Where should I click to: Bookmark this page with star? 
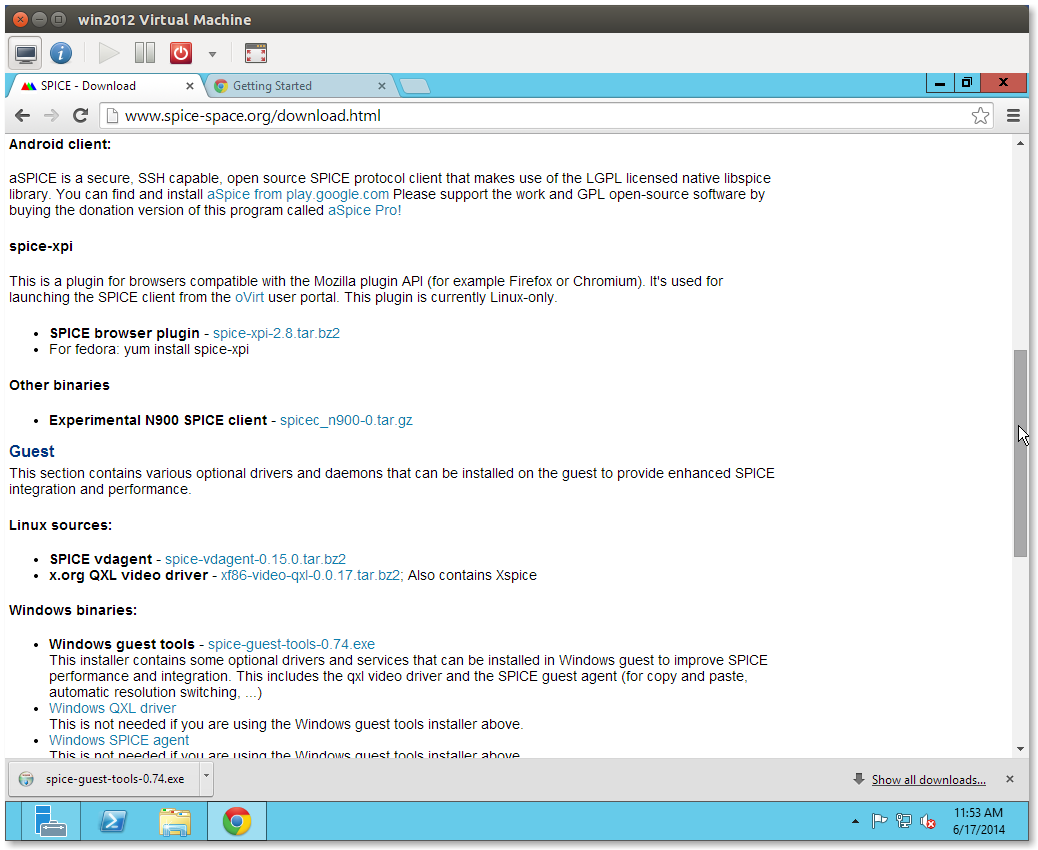[x=980, y=116]
